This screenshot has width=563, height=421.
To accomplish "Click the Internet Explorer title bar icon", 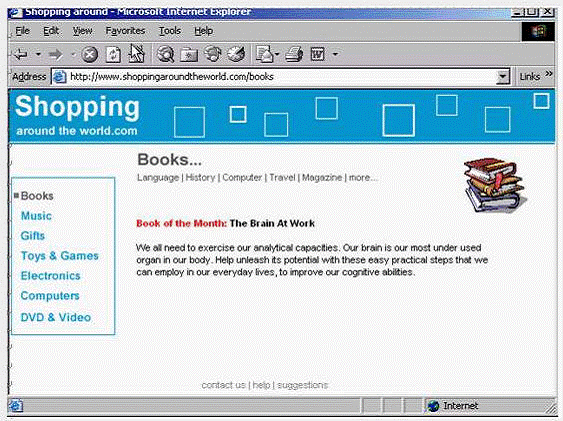I will 16,13.
